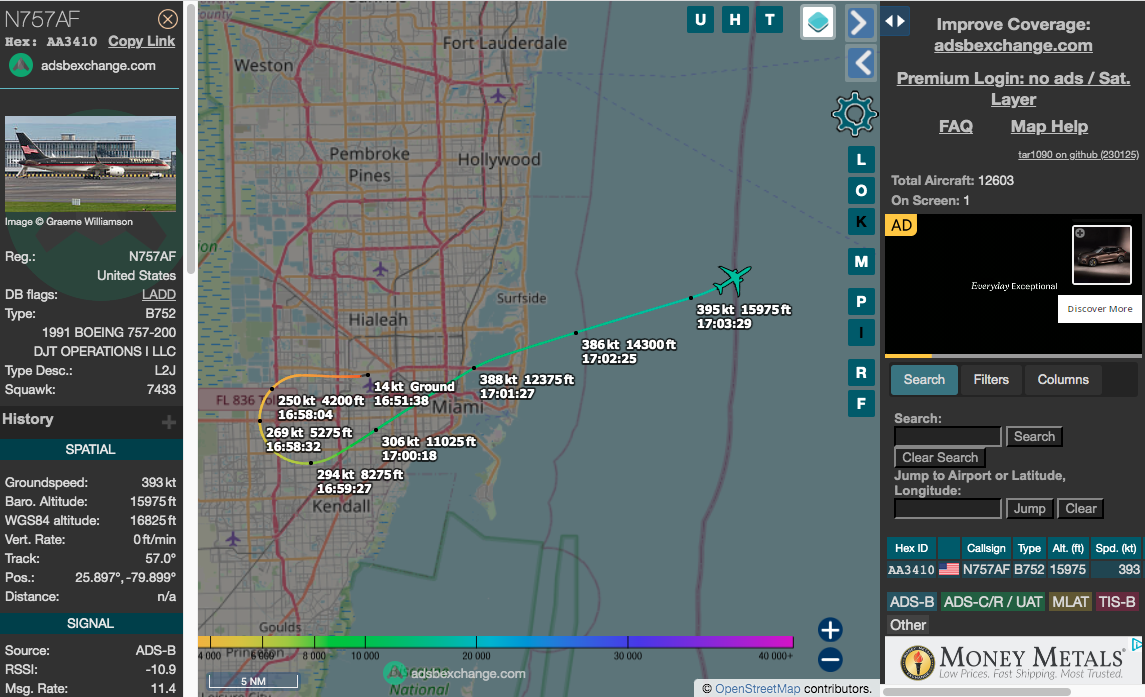Open the FAQ link
The width and height of the screenshot is (1145, 697).
(955, 126)
